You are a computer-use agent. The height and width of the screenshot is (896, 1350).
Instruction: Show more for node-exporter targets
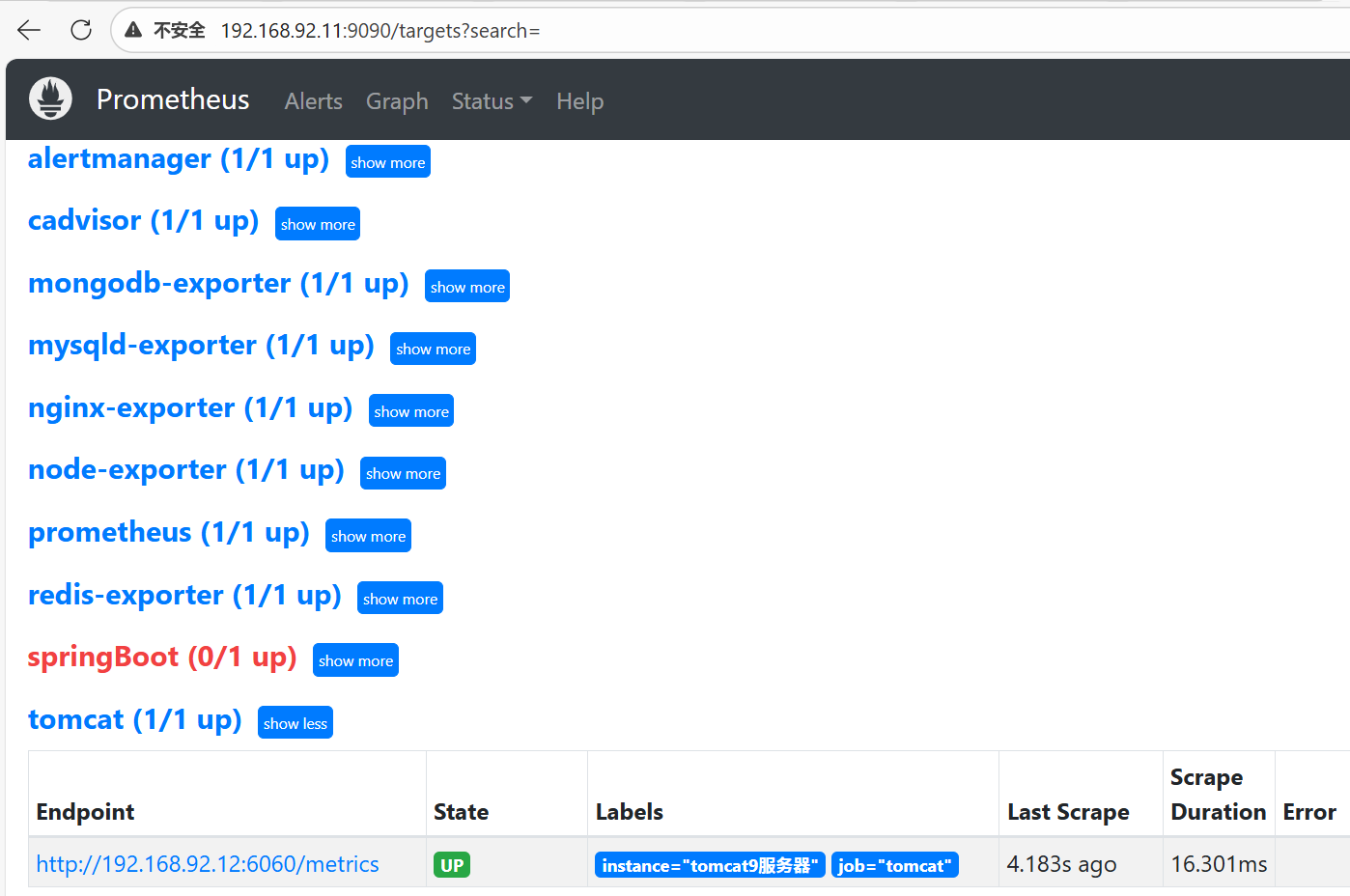pos(403,473)
